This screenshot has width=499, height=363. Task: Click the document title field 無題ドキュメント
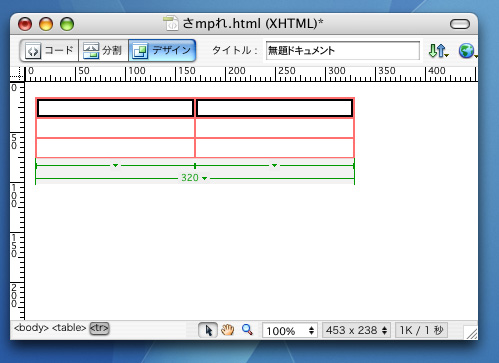pyautogui.click(x=343, y=51)
